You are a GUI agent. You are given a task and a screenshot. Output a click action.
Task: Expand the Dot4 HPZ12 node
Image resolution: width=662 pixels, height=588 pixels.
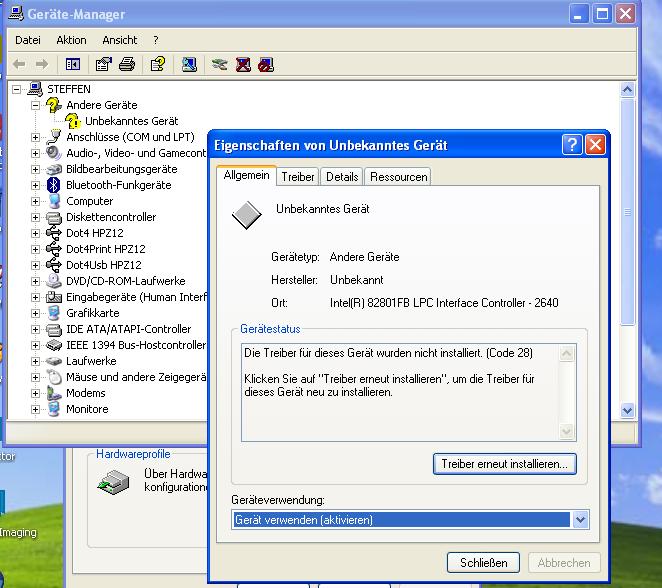coord(35,233)
